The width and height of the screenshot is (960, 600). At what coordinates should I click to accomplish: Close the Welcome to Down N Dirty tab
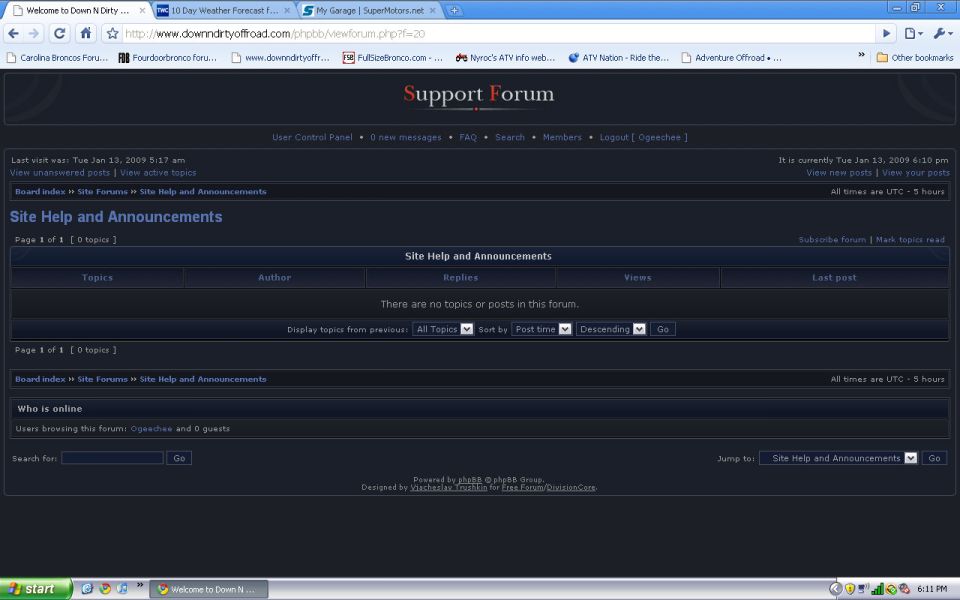(x=142, y=10)
